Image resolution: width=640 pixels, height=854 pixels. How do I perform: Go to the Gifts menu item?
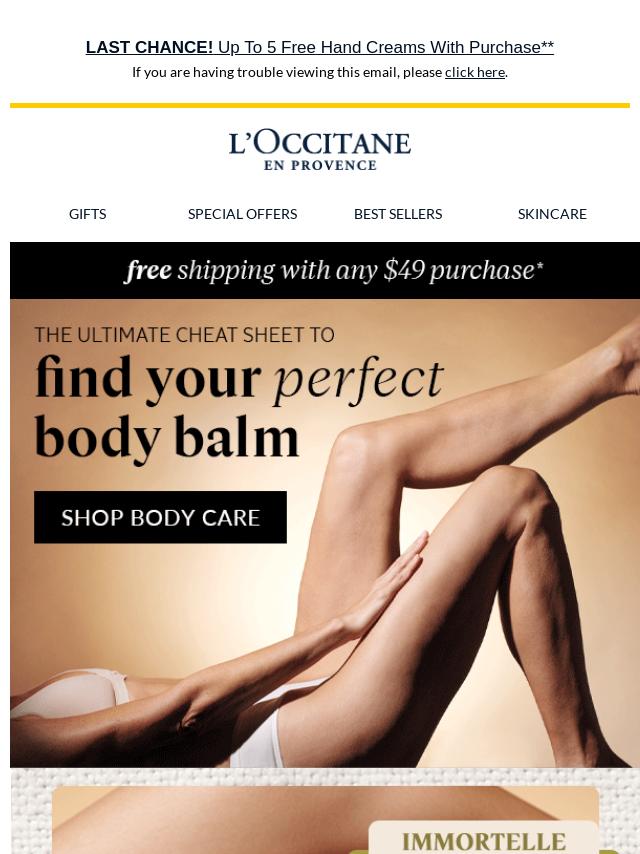(x=88, y=214)
